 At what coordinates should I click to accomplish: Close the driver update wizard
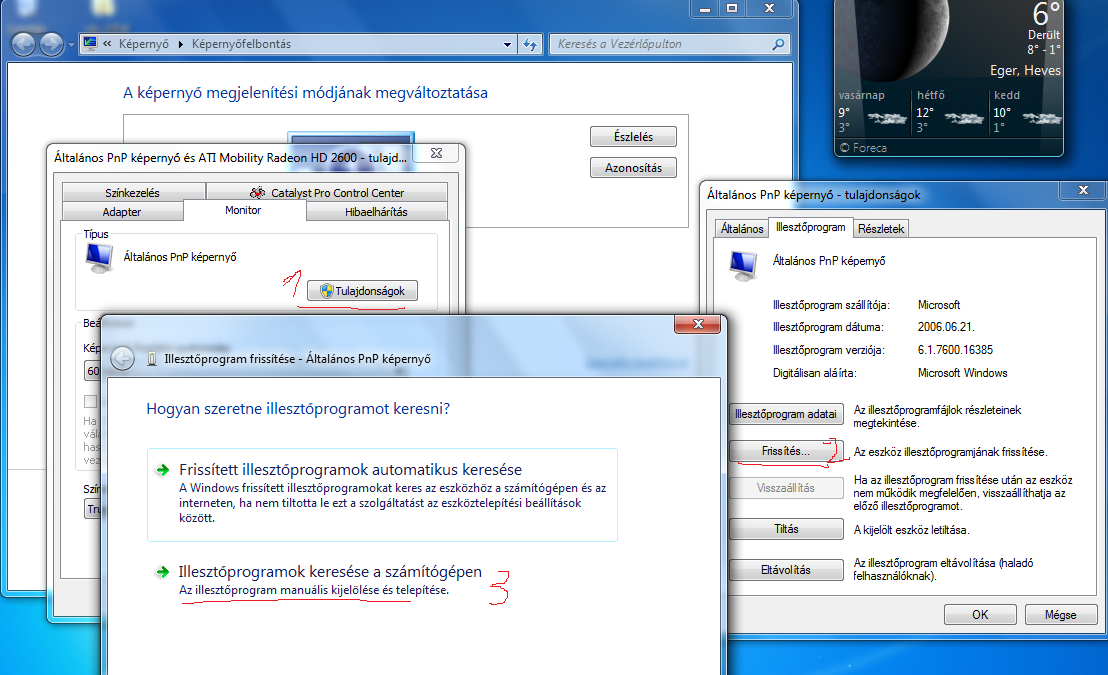coord(697,324)
